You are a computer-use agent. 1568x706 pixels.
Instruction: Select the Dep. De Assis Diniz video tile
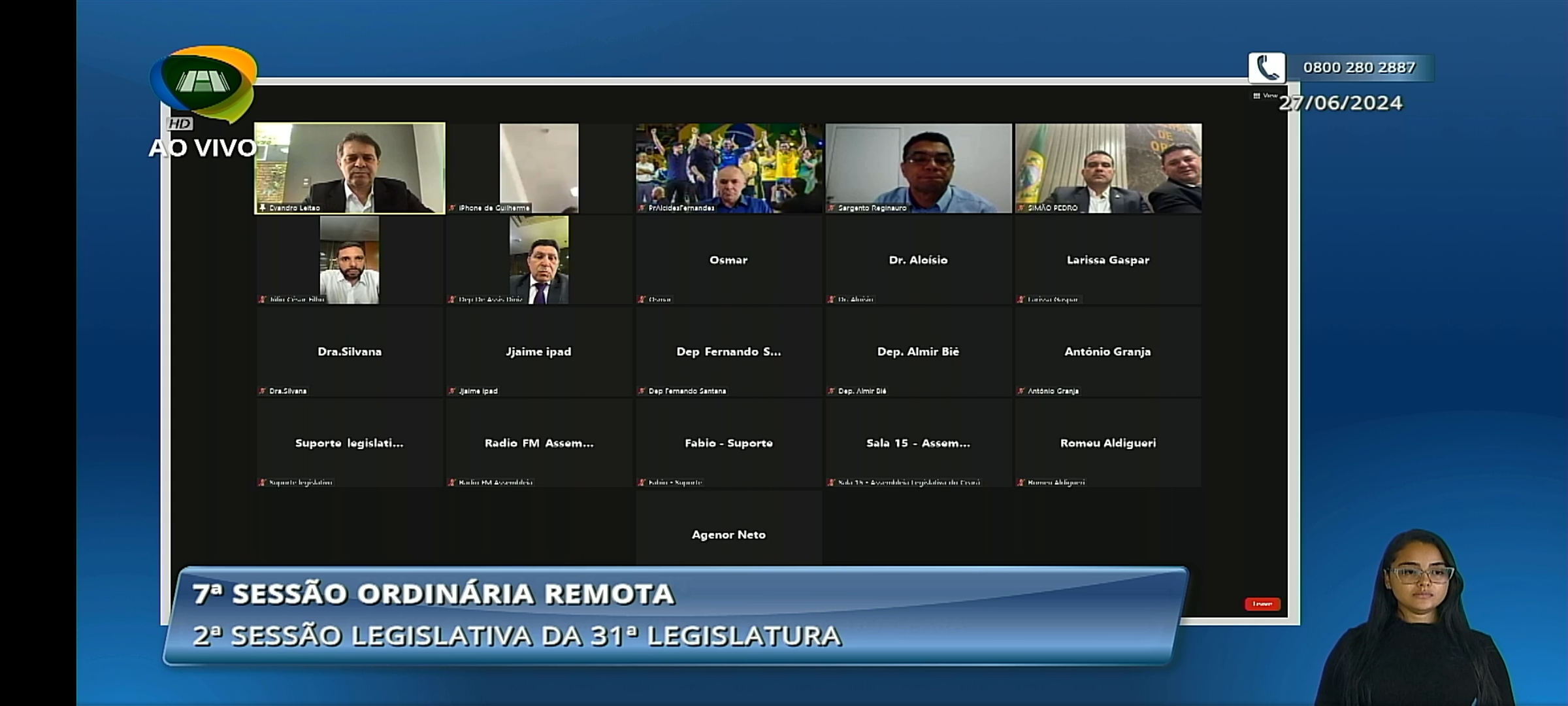539,260
